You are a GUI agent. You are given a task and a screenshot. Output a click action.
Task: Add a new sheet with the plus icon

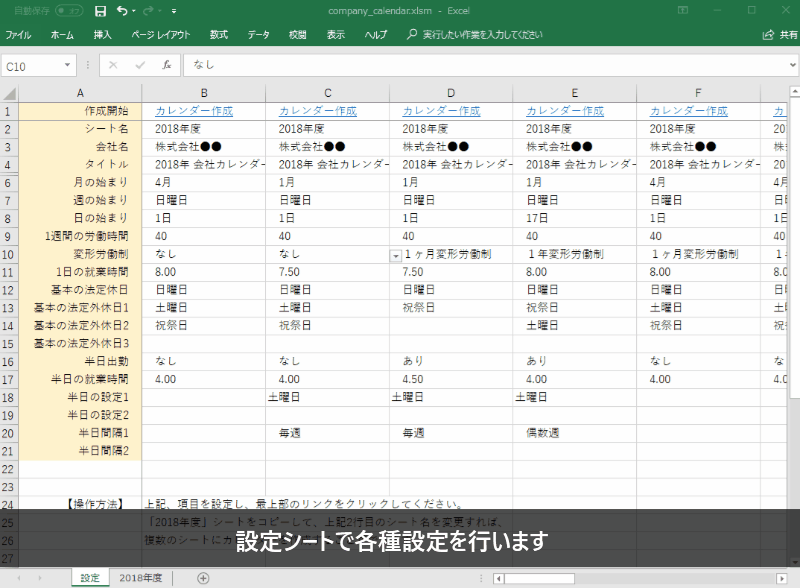203,578
